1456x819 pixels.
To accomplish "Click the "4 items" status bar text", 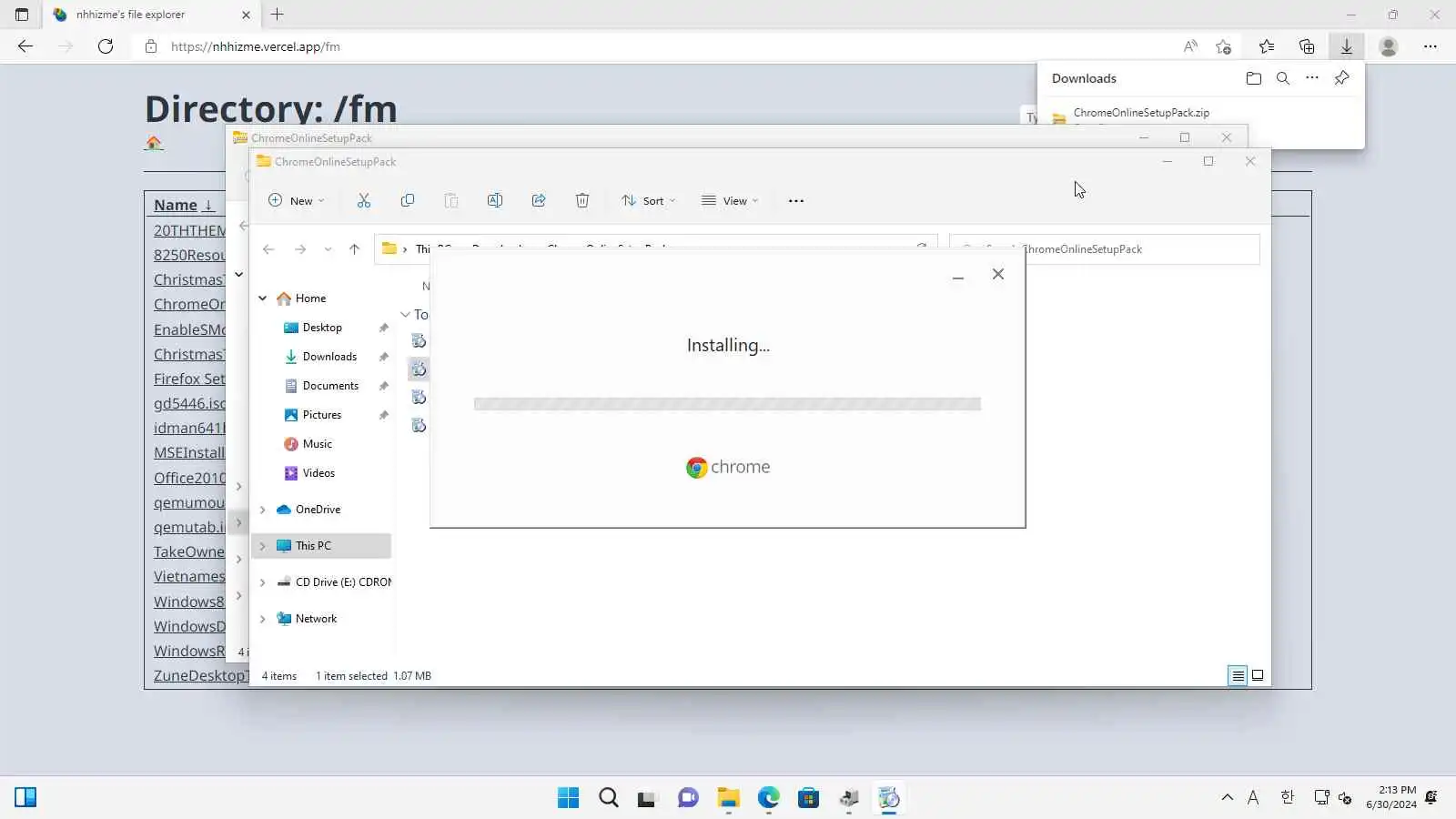I will click(279, 676).
